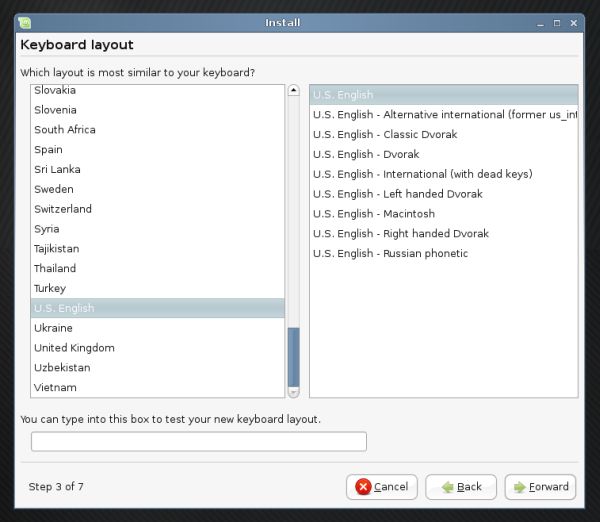Viewport: 600px width, 522px height.
Task: Close the Install window
Action: (x=574, y=23)
